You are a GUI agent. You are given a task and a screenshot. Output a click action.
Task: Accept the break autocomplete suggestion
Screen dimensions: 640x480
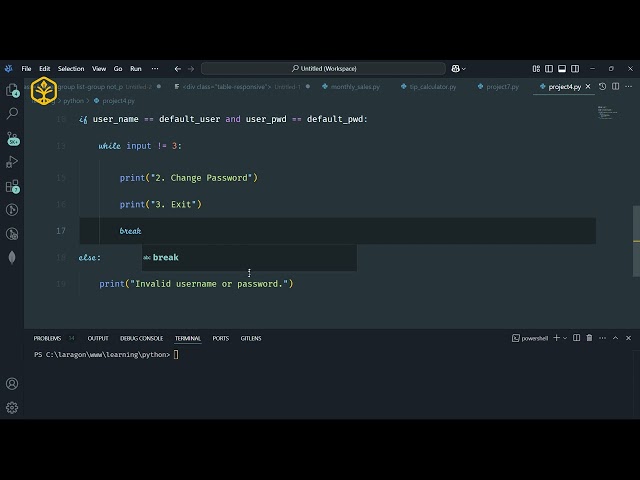pyautogui.click(x=249, y=258)
